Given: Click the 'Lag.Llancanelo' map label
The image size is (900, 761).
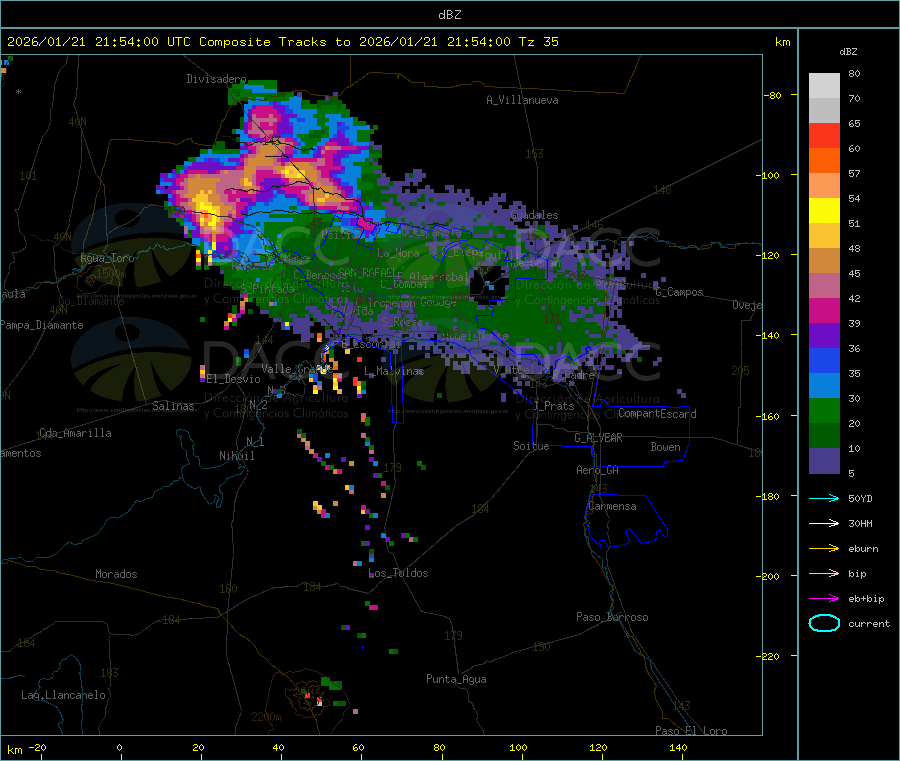Looking at the screenshot, I should pos(64,695).
